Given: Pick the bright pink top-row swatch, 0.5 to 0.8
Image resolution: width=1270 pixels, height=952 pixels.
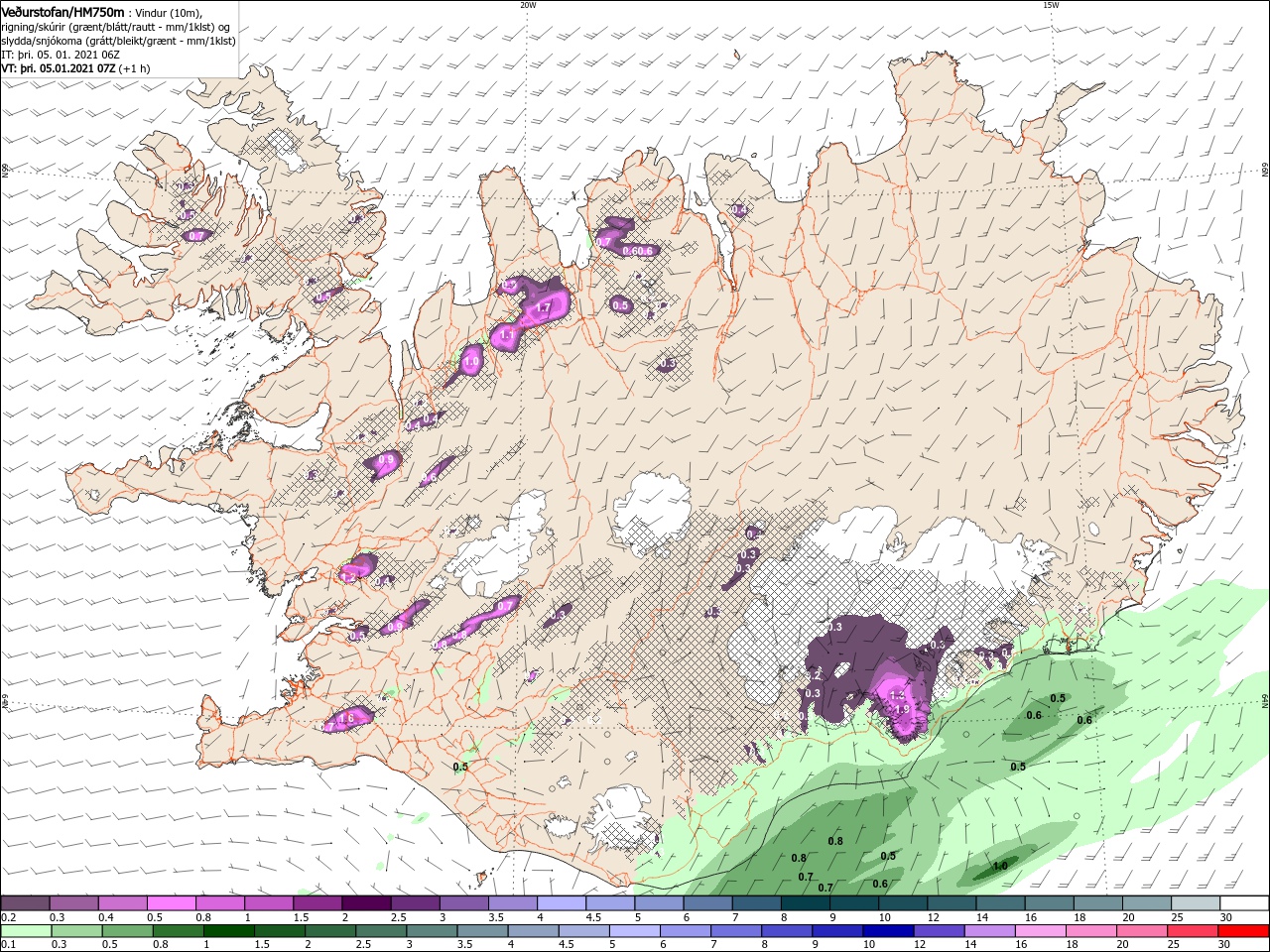Looking at the screenshot, I should click(171, 903).
